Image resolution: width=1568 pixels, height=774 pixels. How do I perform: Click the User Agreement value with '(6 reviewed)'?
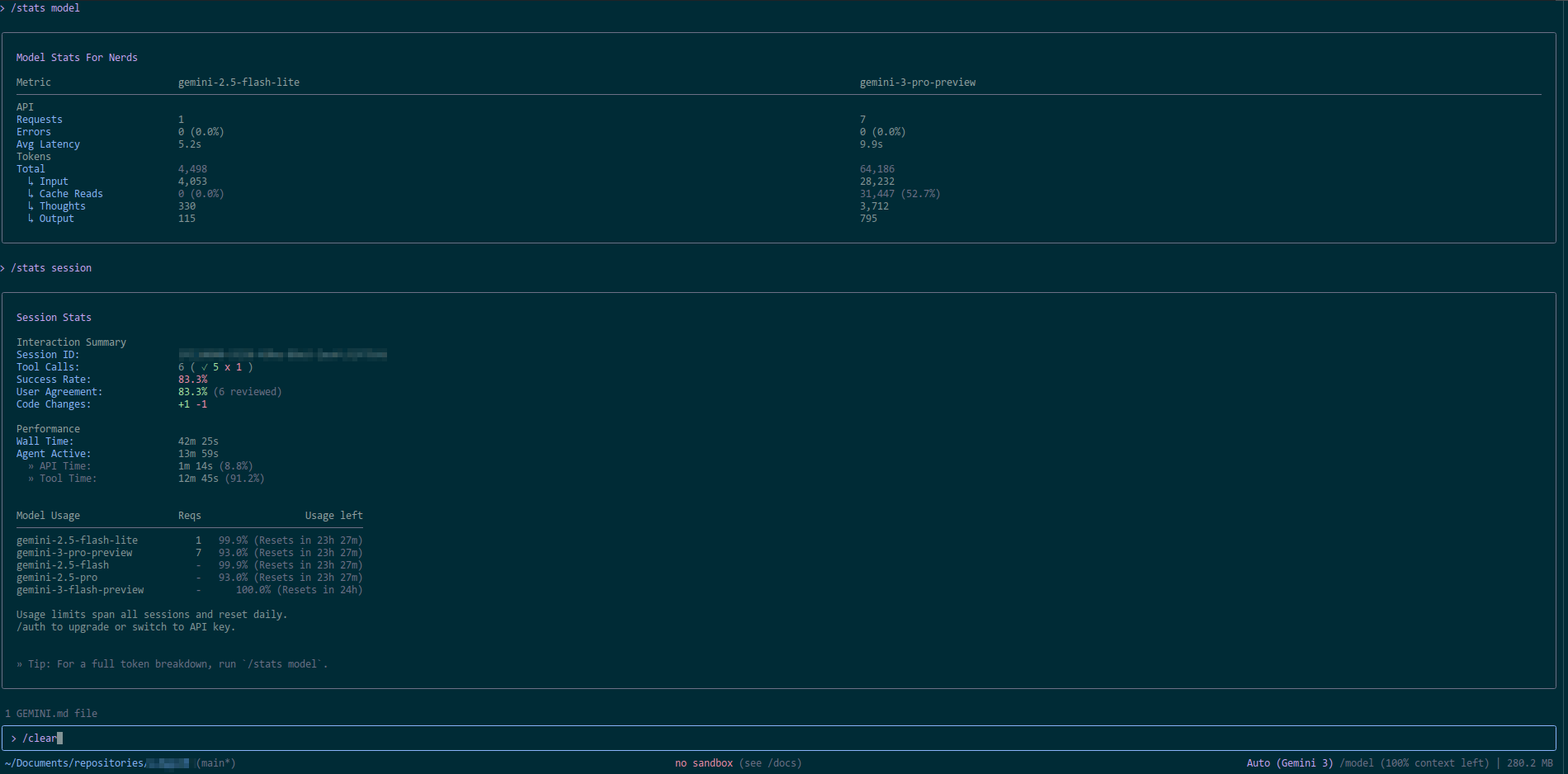coord(230,392)
